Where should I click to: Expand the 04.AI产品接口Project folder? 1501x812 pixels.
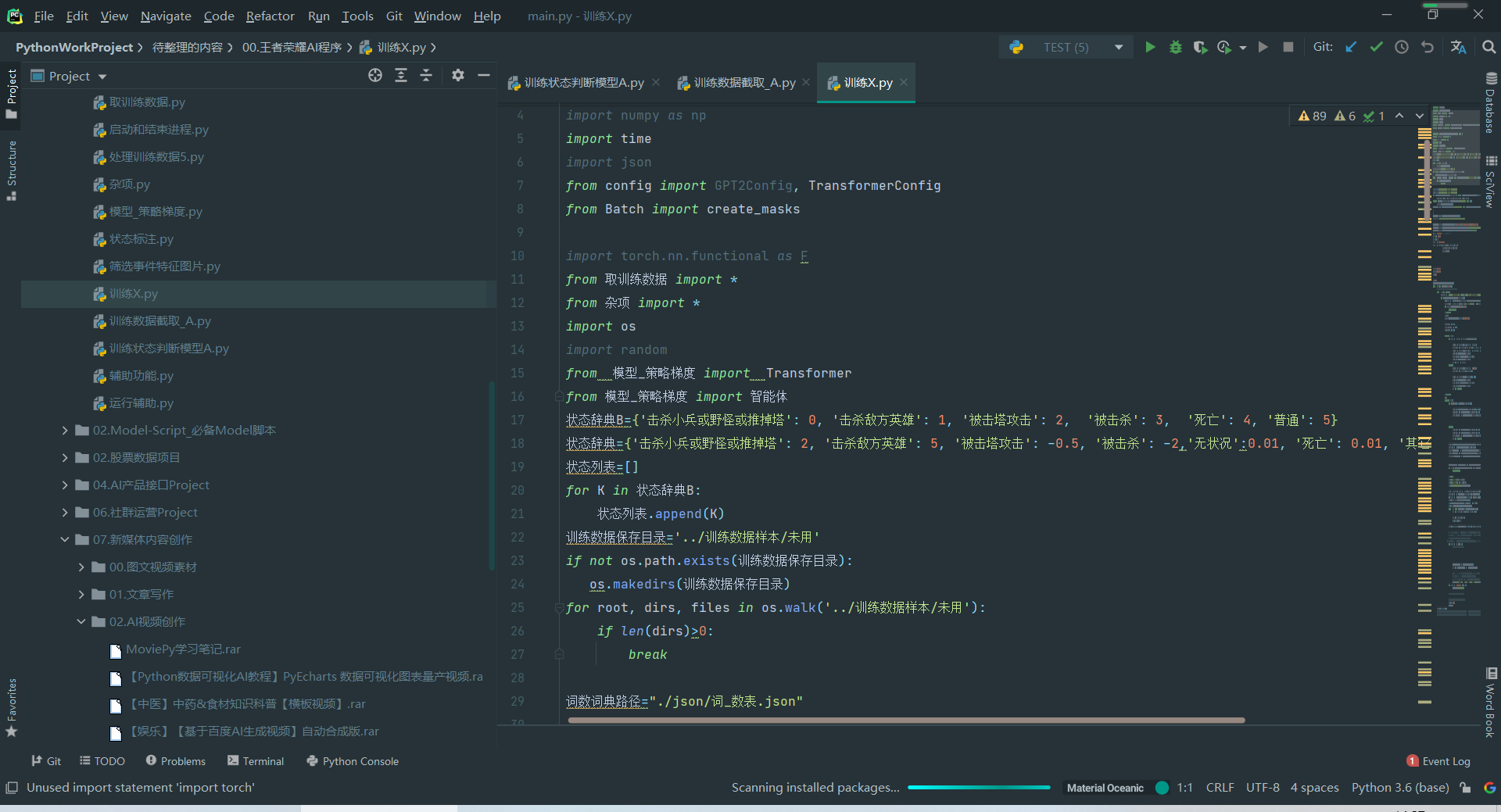point(65,485)
